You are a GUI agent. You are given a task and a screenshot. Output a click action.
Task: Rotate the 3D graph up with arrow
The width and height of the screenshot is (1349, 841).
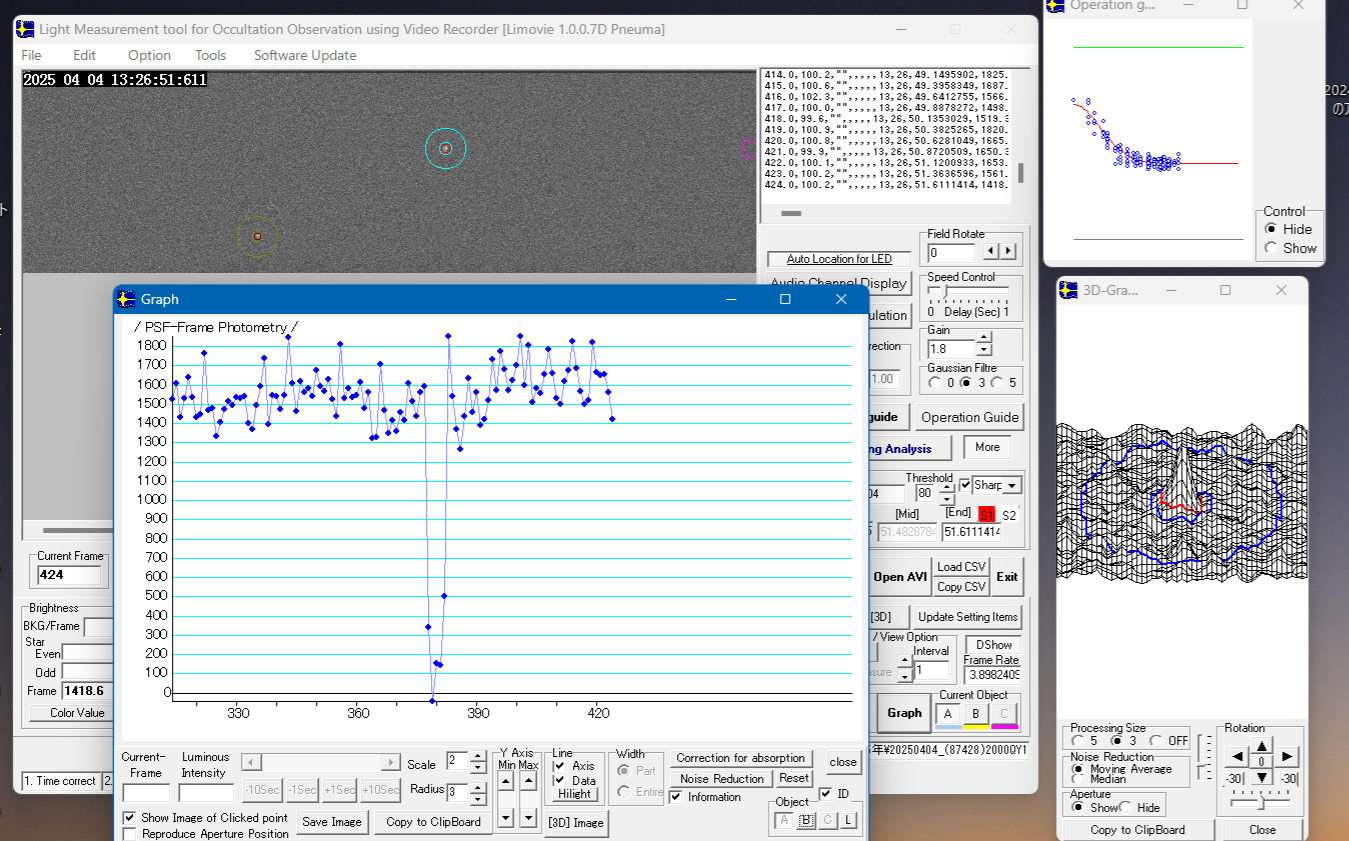[x=1262, y=745]
